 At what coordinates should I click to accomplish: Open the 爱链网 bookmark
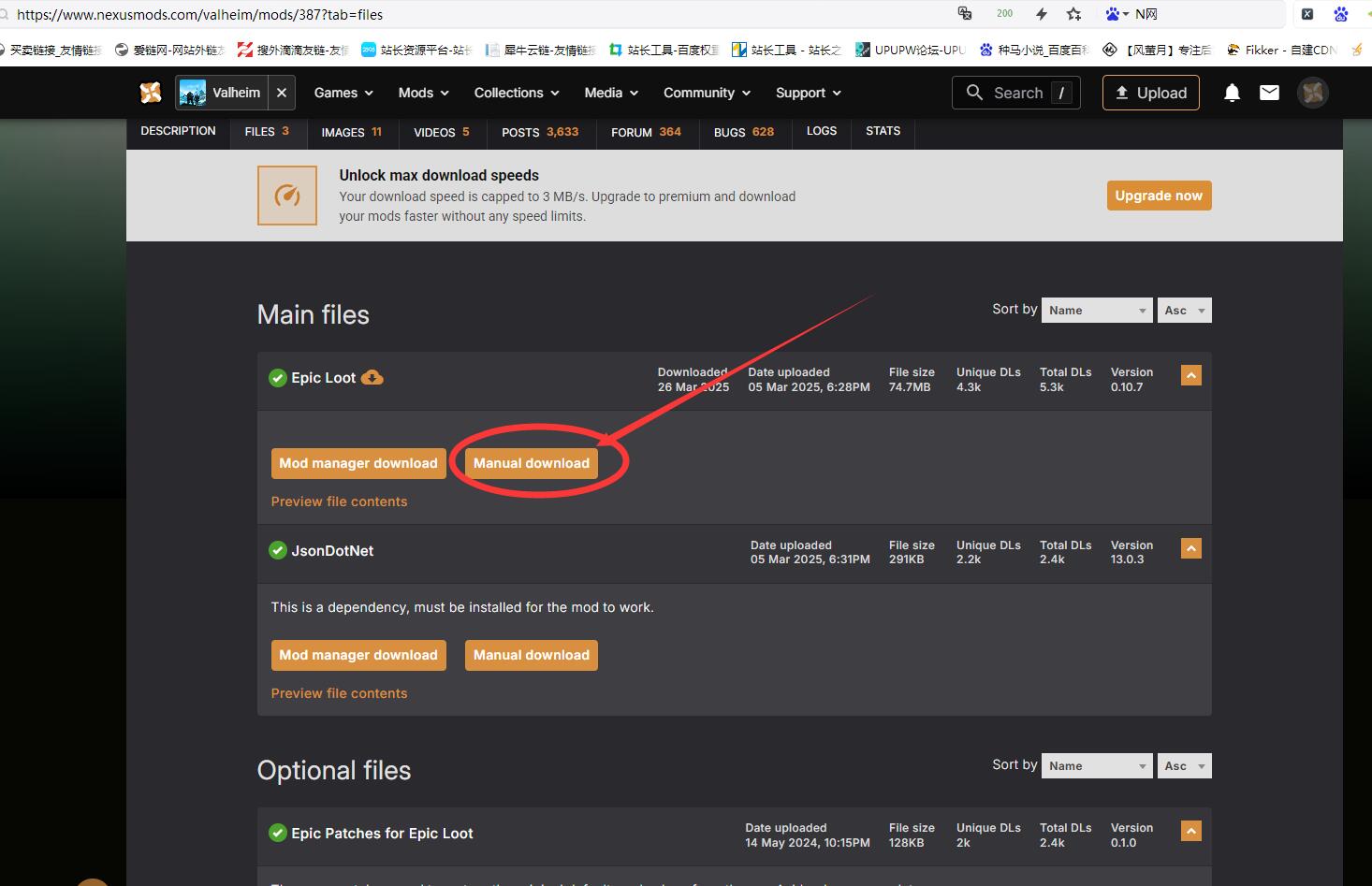click(x=169, y=50)
